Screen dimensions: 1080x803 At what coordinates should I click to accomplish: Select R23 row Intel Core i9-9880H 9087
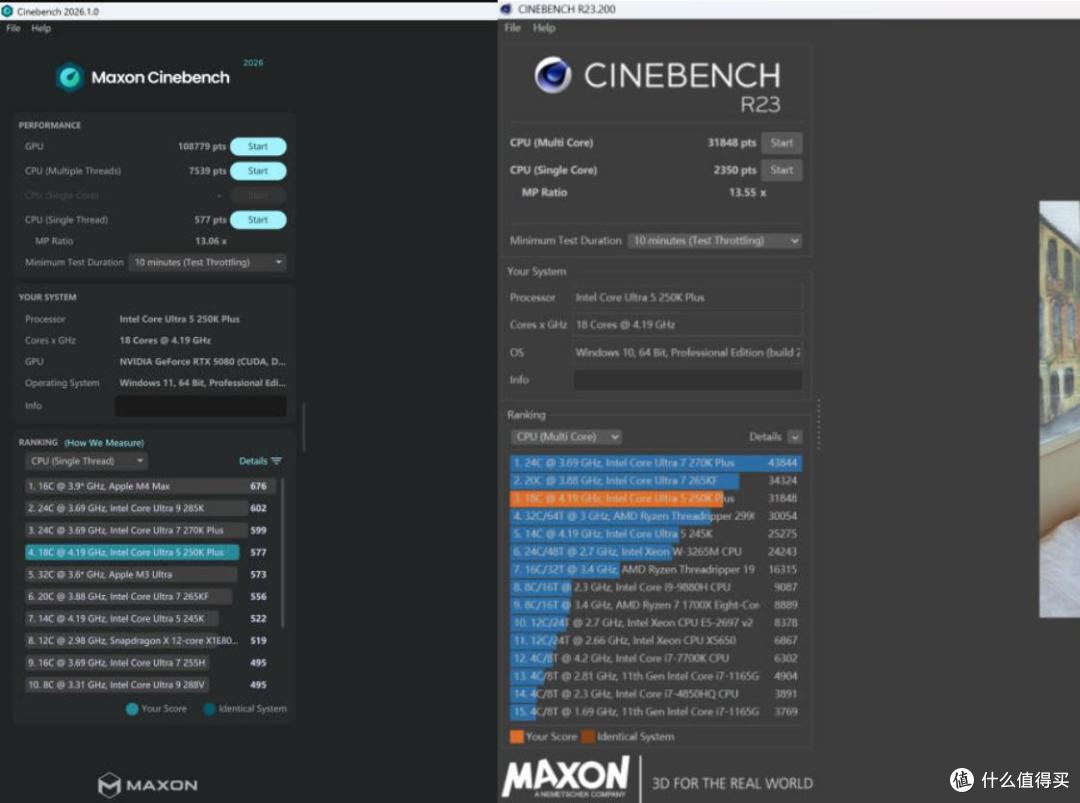656,587
